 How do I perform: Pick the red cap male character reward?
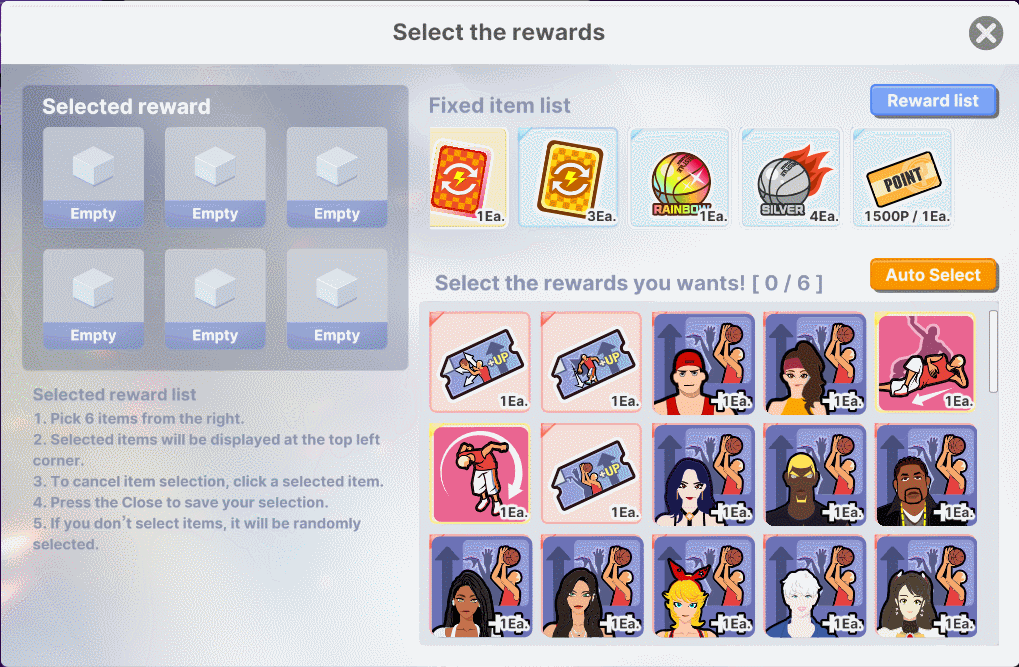click(704, 363)
